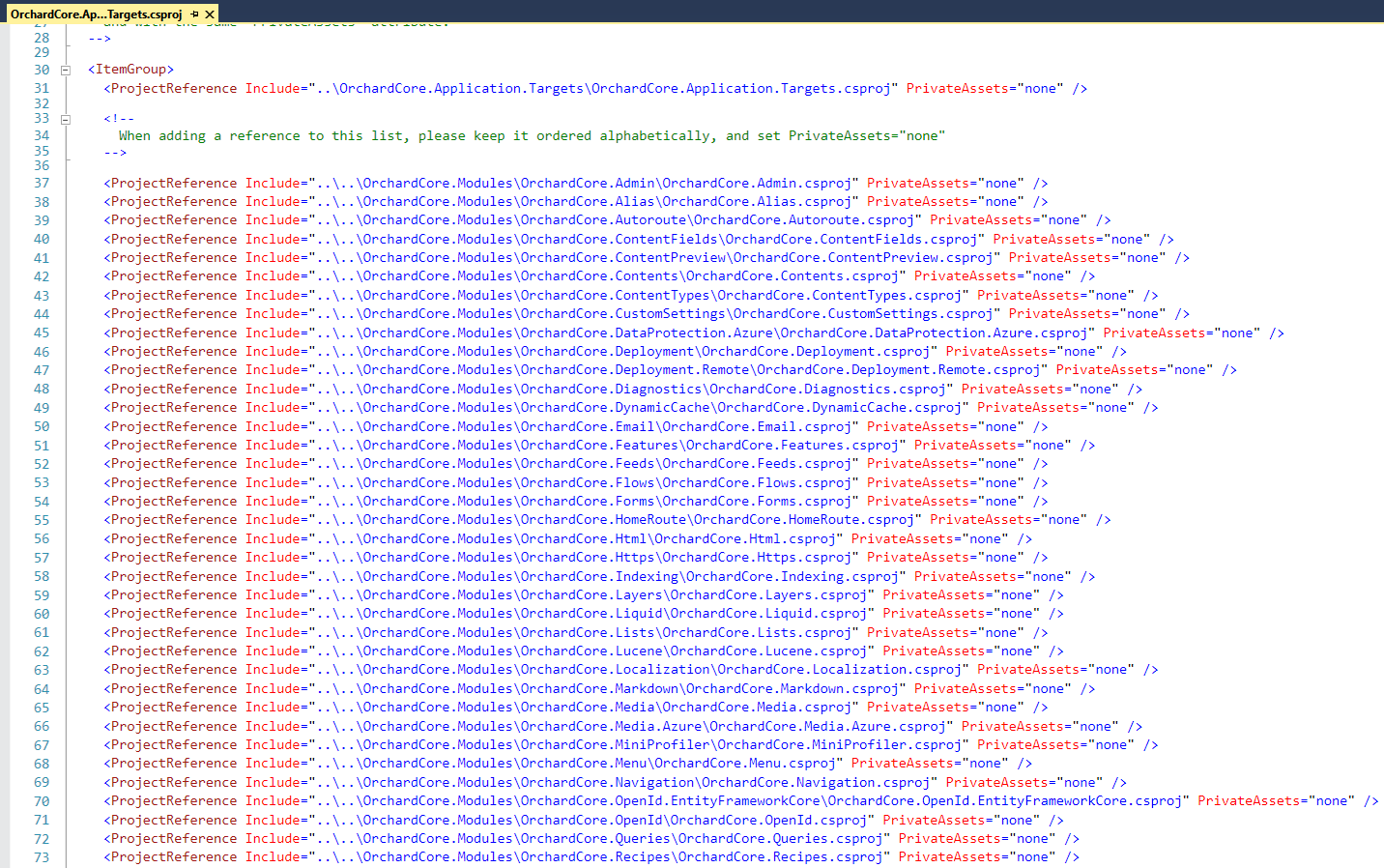
Task: Pin the Targets.csproj document tab
Action: click(194, 14)
